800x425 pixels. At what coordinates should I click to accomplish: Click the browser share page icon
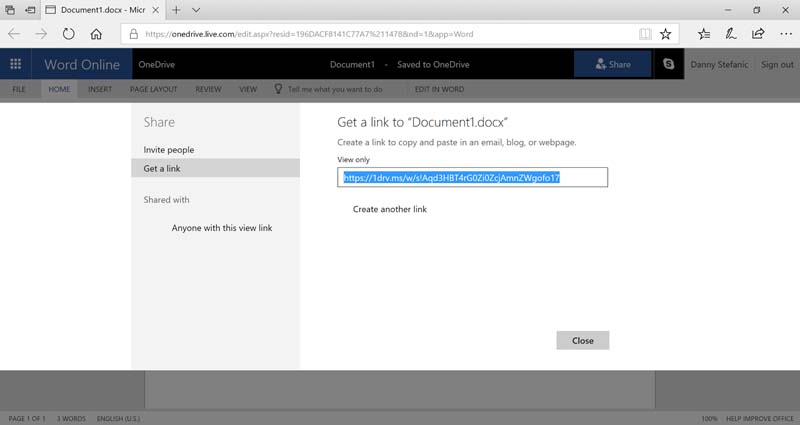(758, 34)
